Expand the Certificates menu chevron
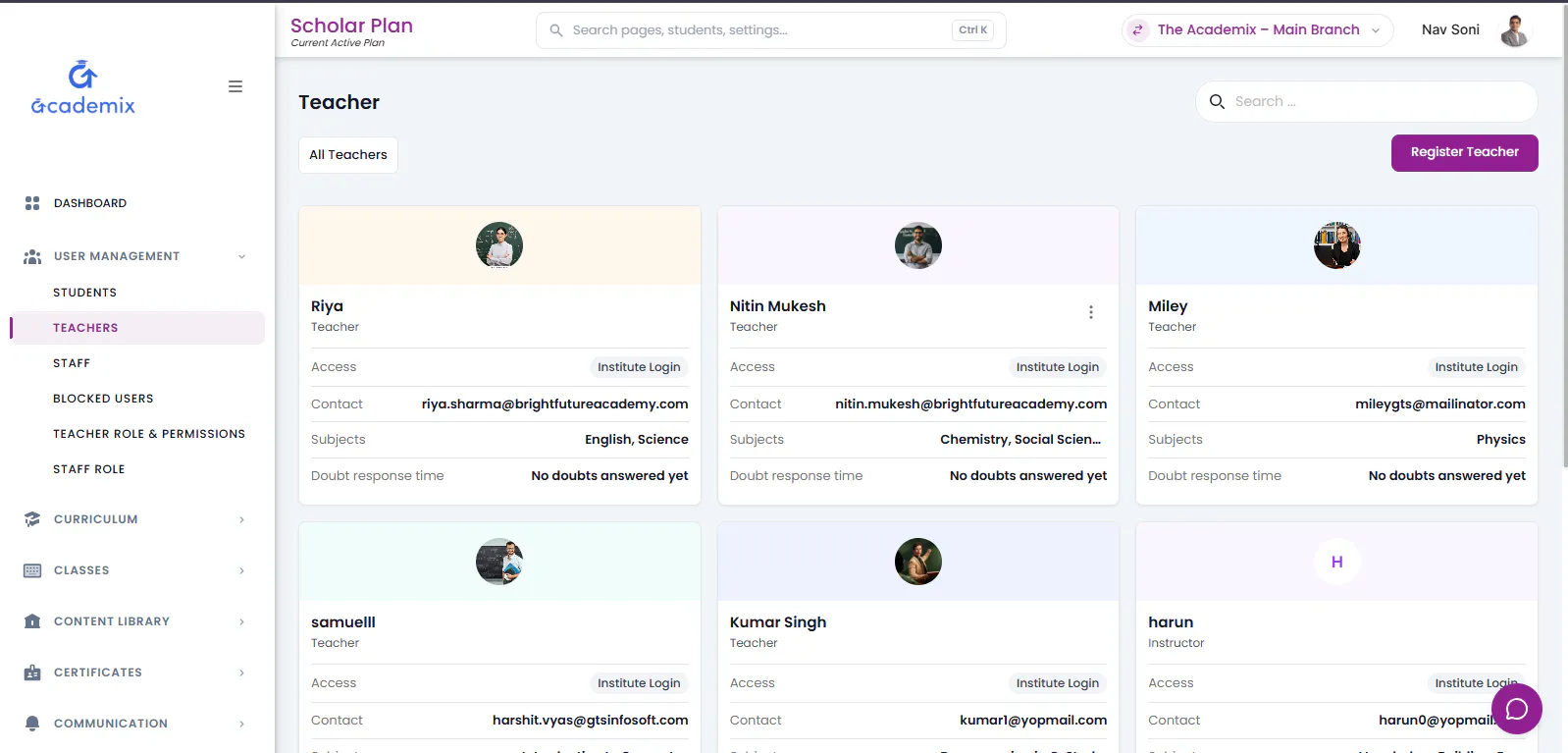Image resolution: width=1568 pixels, height=753 pixels. point(241,672)
